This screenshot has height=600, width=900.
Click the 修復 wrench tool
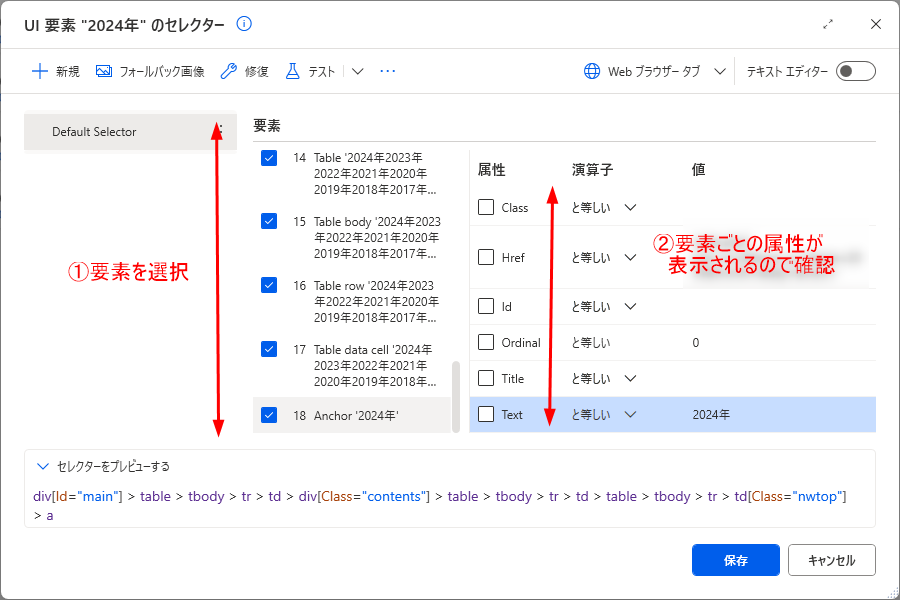click(x=245, y=71)
